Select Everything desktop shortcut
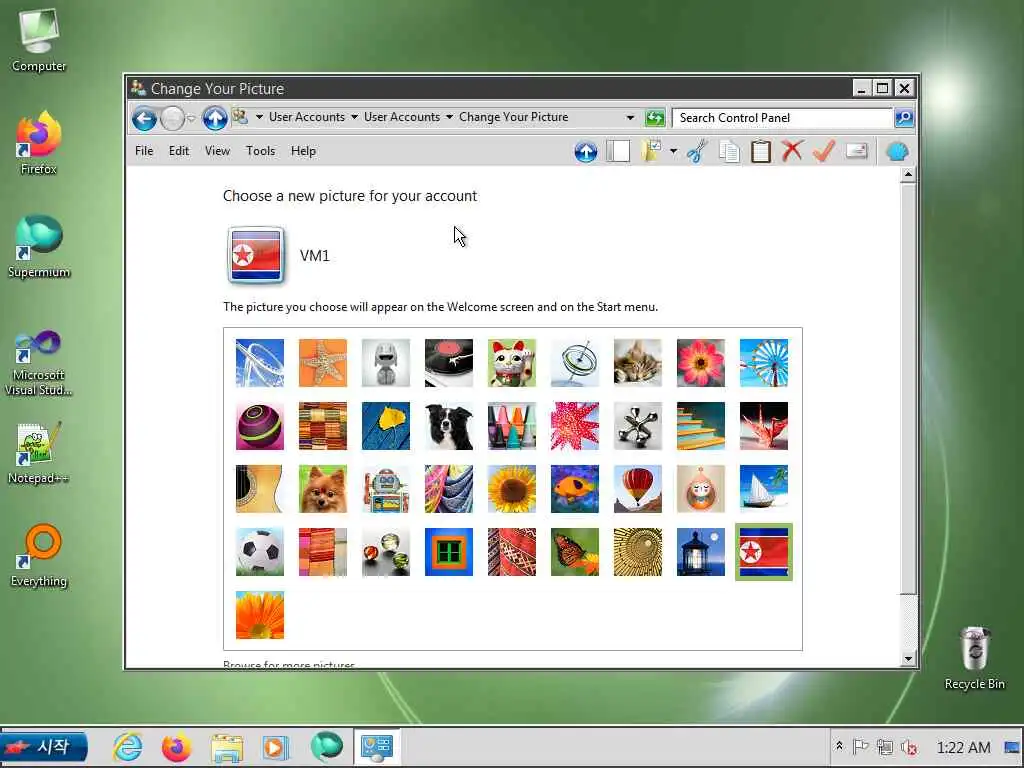This screenshot has width=1024, height=768. coord(39,556)
